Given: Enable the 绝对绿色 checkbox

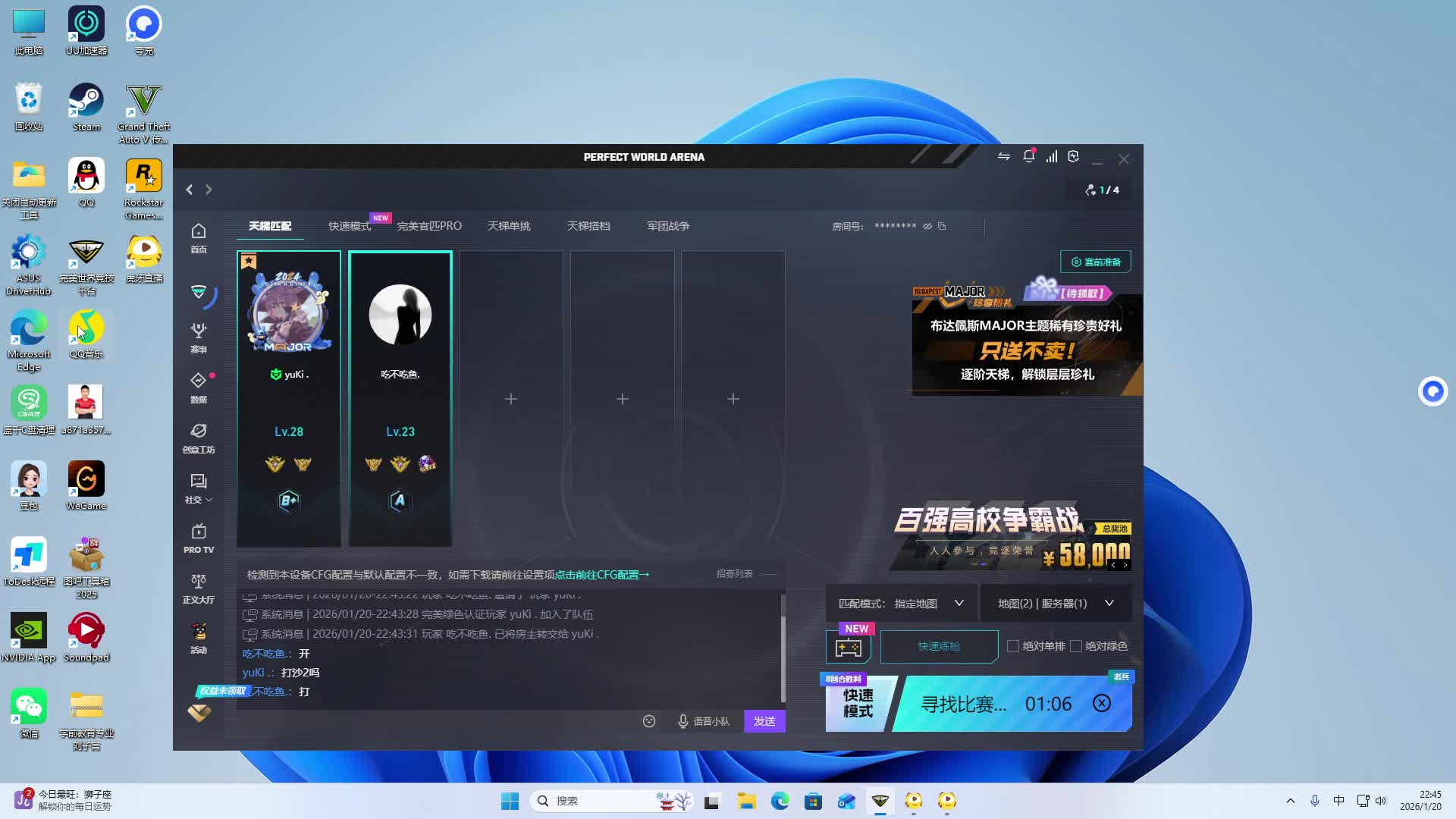Looking at the screenshot, I should tap(1075, 646).
